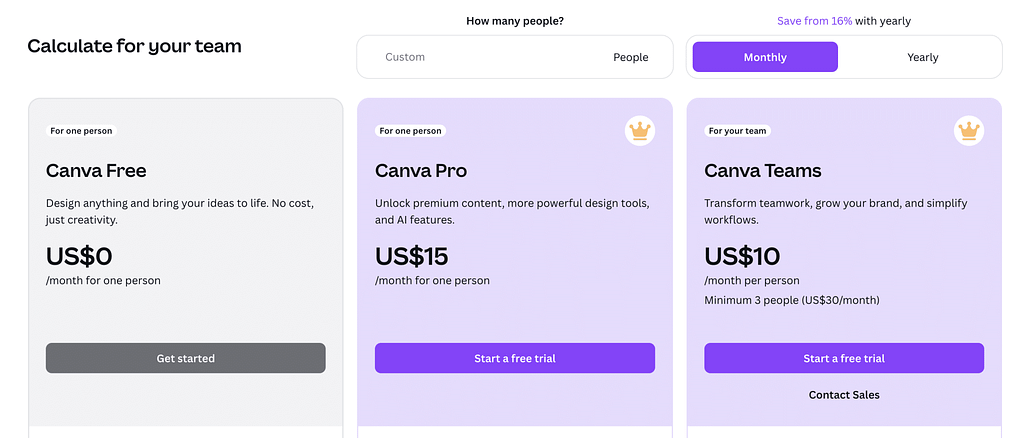Click 'Minimum 3 people' note
This screenshot has width=1024, height=438.
[792, 300]
